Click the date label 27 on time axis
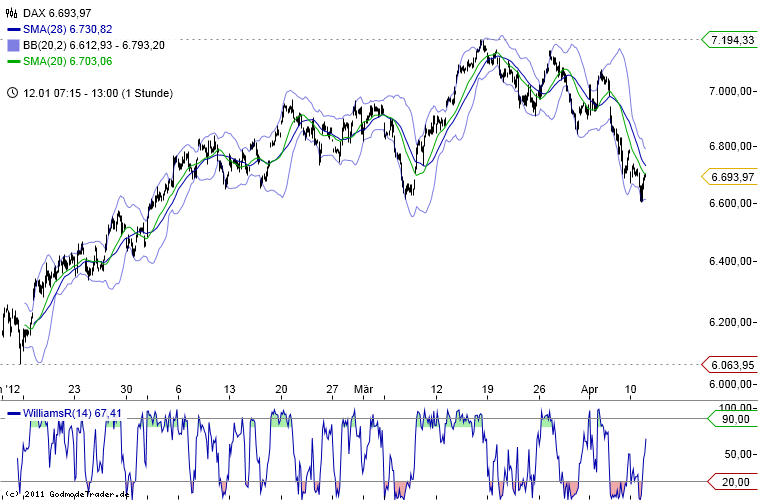 (332, 389)
